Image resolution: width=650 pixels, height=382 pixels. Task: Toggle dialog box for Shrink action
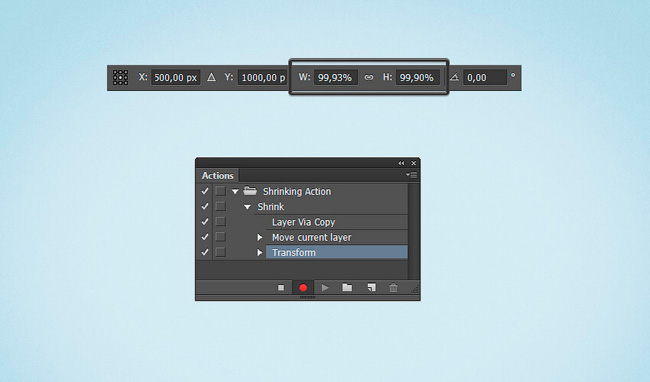(x=221, y=206)
